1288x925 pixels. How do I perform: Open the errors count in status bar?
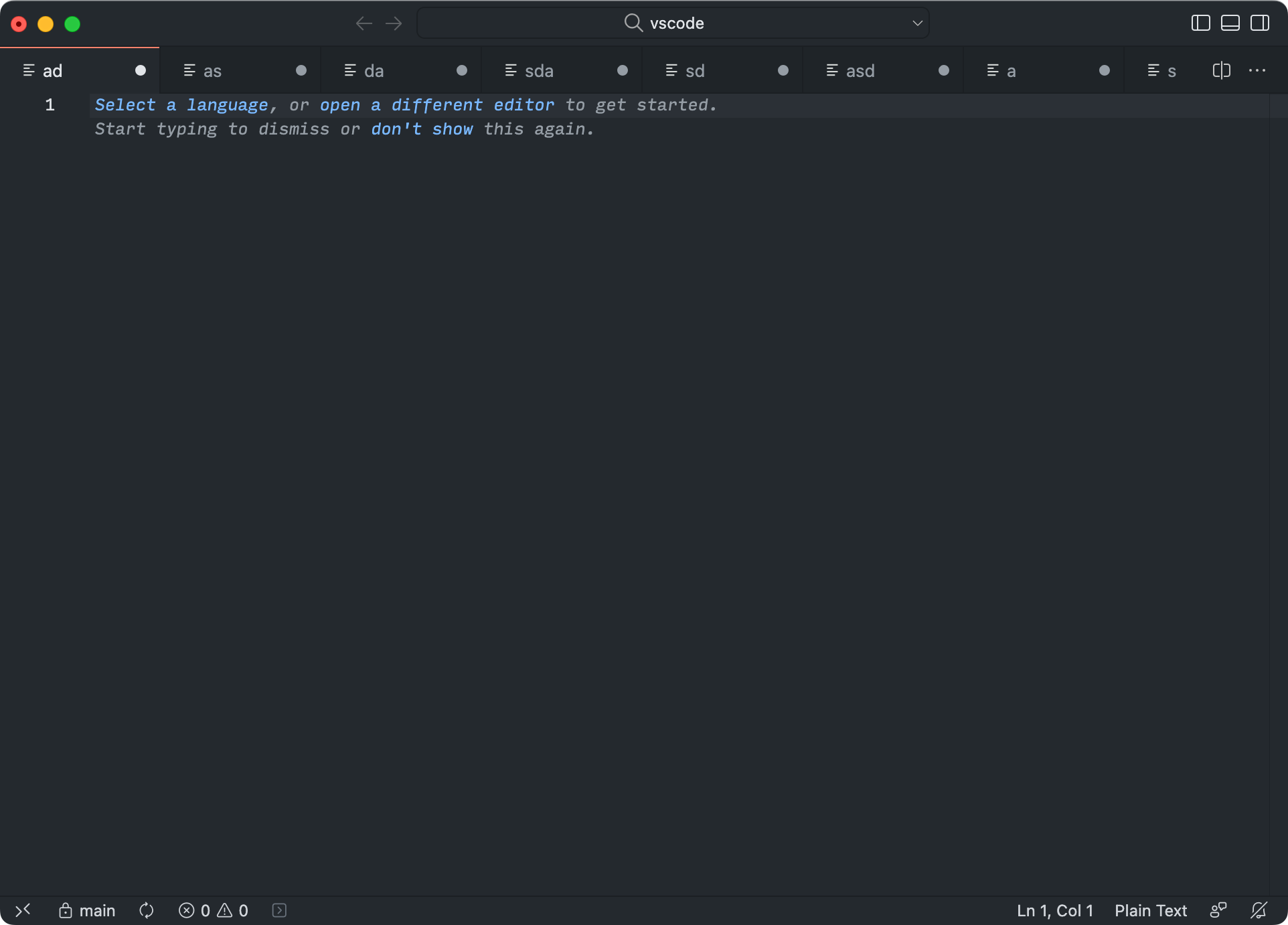coord(194,910)
